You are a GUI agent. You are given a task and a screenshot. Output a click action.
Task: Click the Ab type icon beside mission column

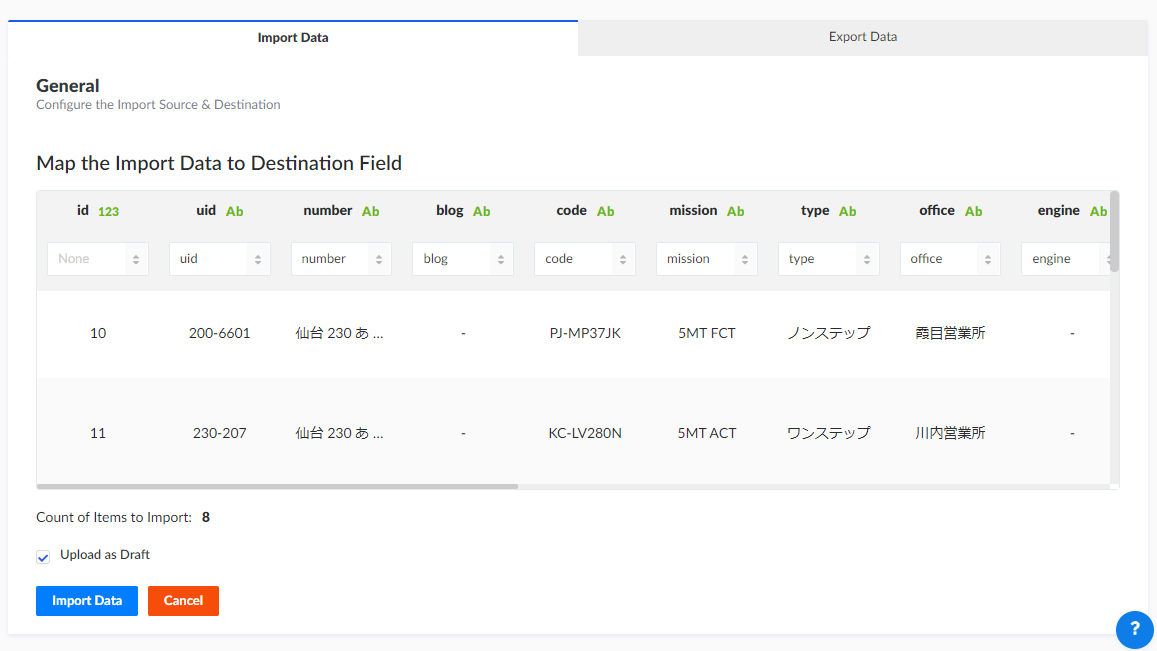tap(735, 212)
